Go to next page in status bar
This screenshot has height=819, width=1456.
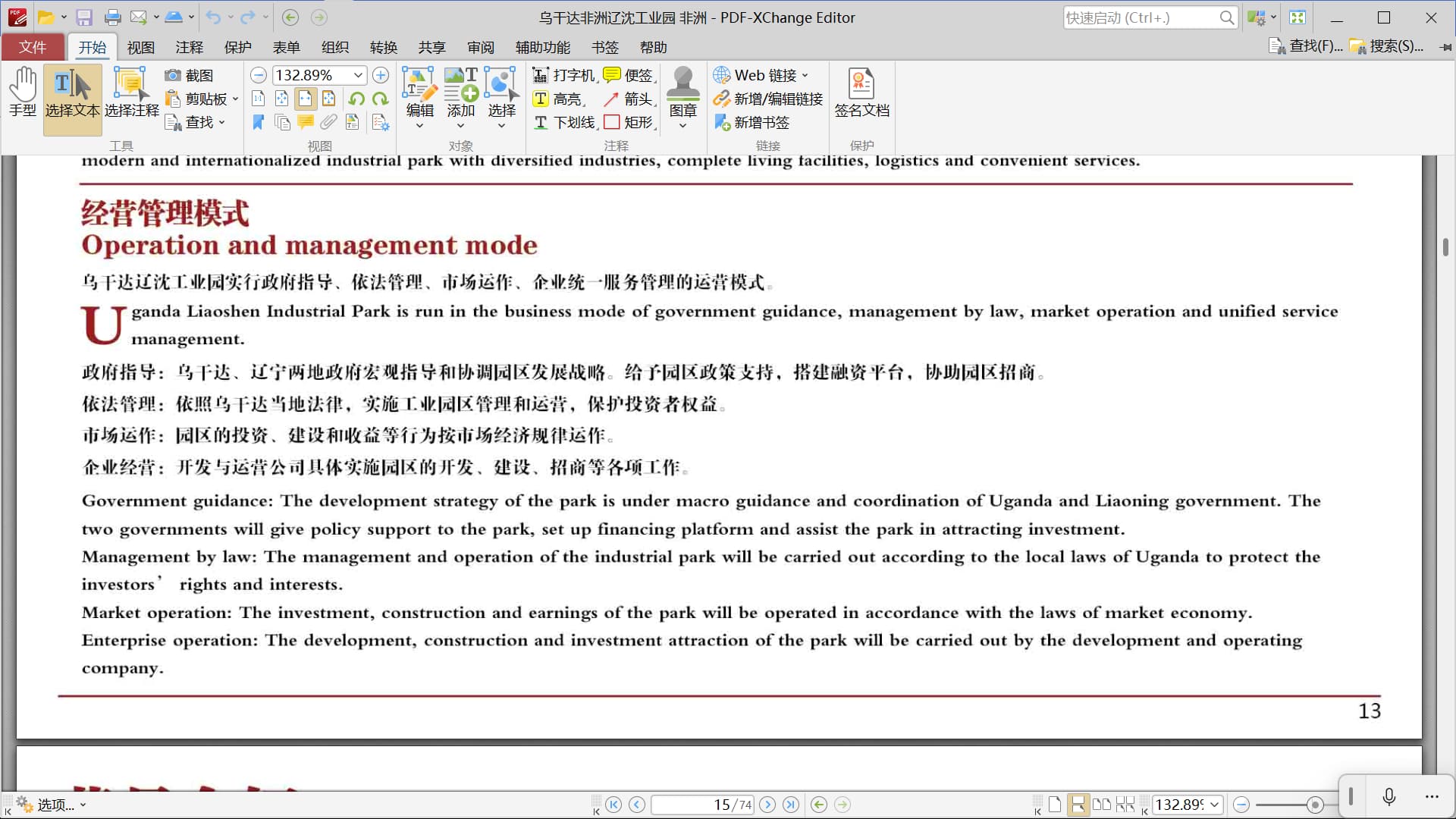[767, 805]
